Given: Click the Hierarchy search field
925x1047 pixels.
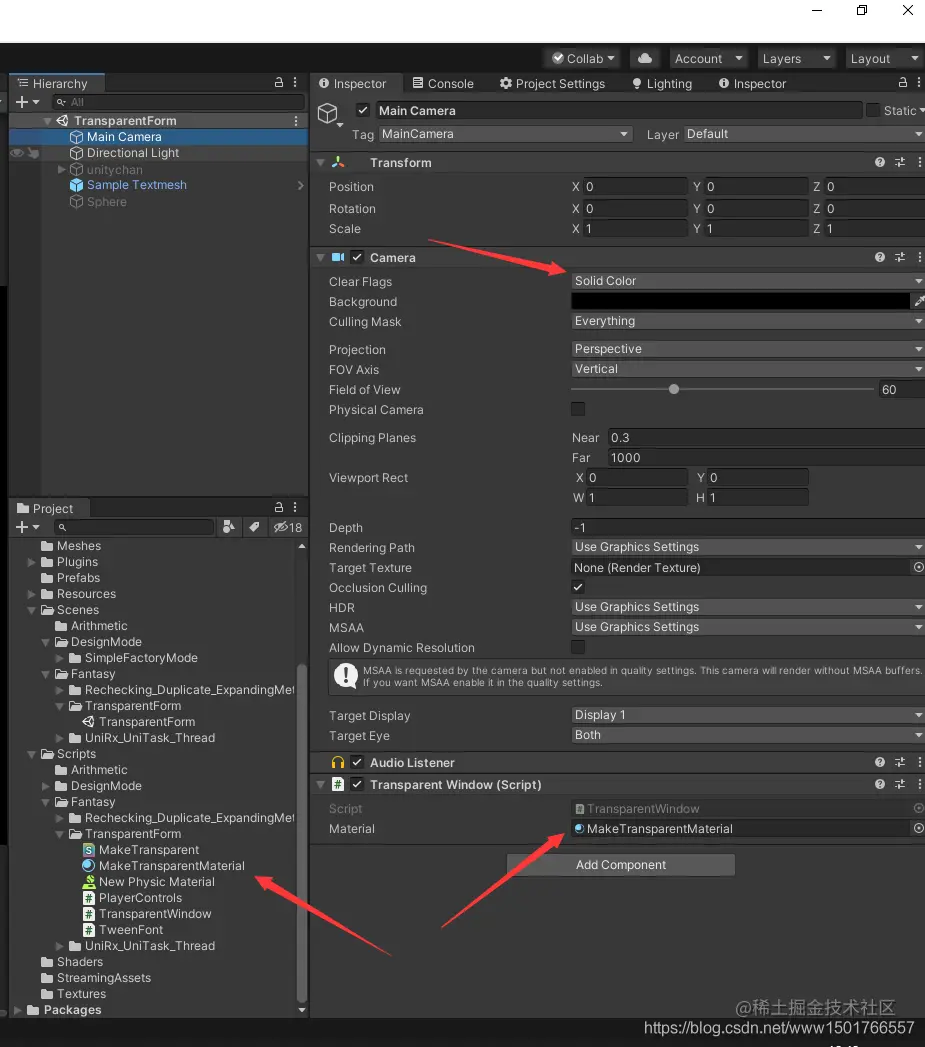Looking at the screenshot, I should point(179,101).
